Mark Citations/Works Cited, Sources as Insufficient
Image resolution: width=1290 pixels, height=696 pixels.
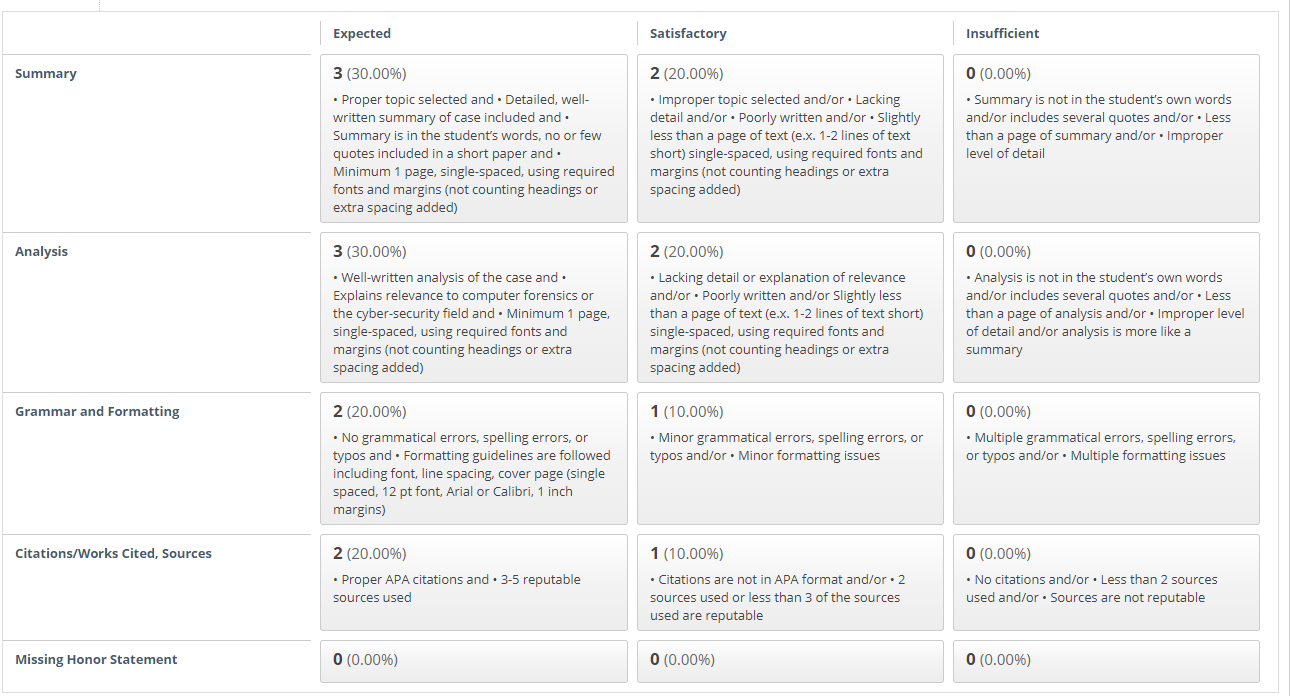(x=1105, y=582)
